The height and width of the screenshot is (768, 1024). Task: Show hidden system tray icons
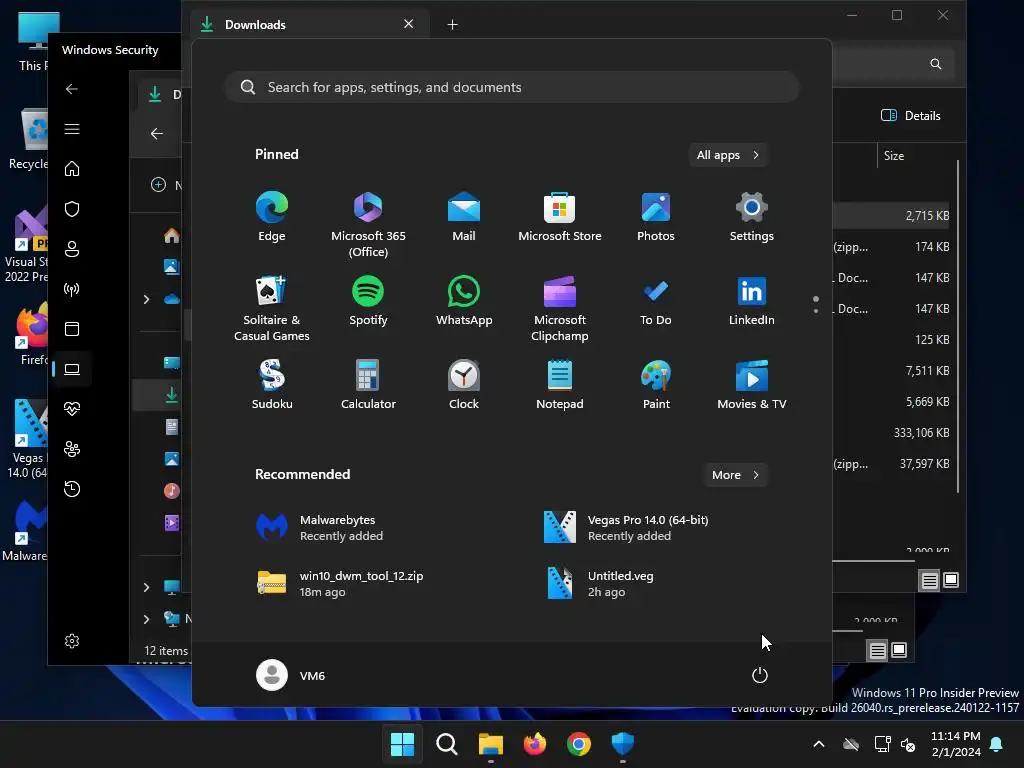tap(818, 744)
